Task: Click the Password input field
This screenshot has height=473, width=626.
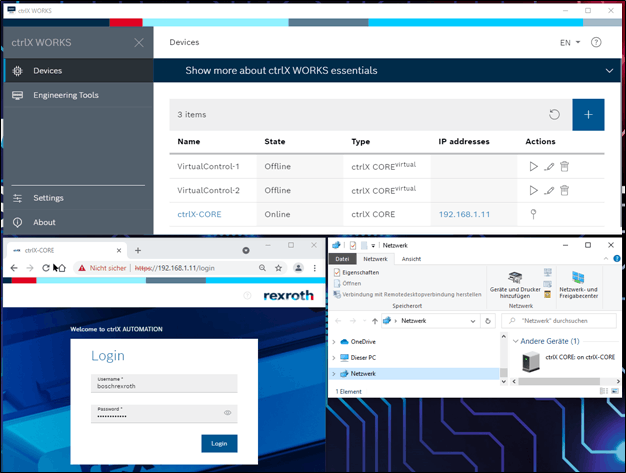Action: (x=164, y=414)
